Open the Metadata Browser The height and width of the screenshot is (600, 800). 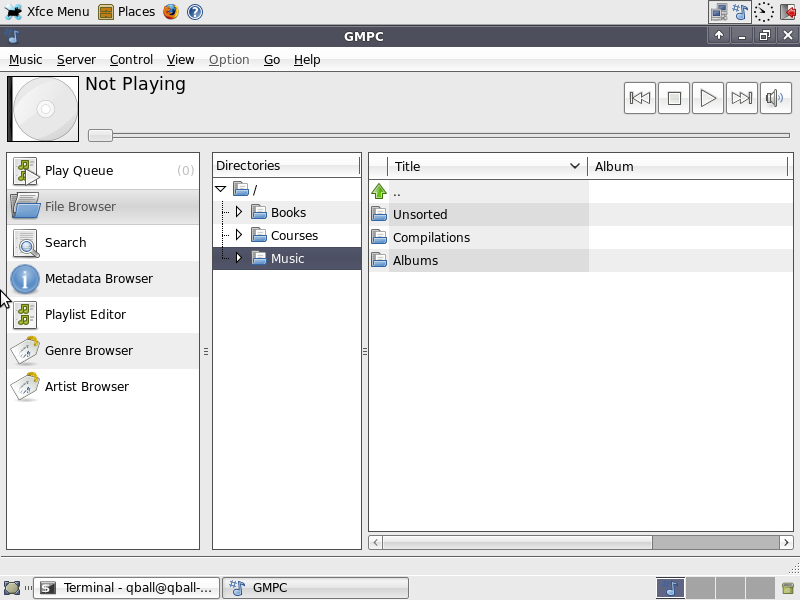pos(103,279)
